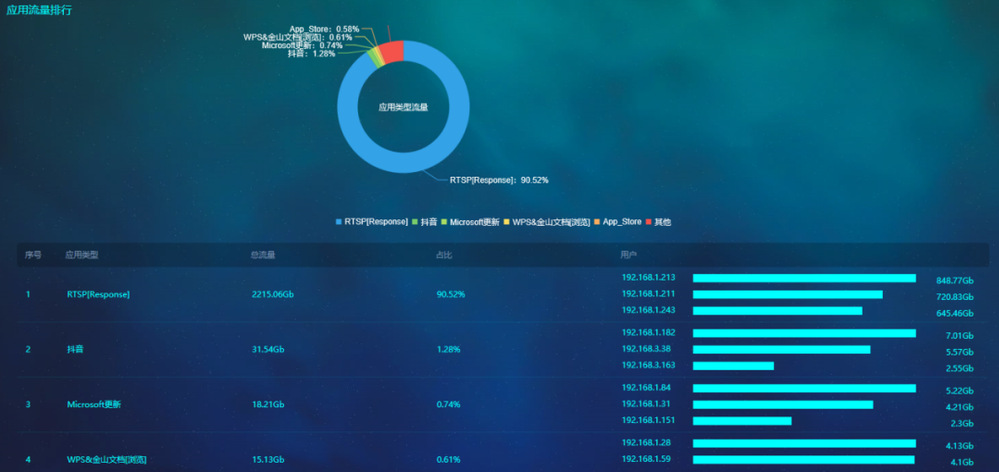999x472 pixels.
Task: Select the RTSP[Response] row name
Action: coord(98,294)
